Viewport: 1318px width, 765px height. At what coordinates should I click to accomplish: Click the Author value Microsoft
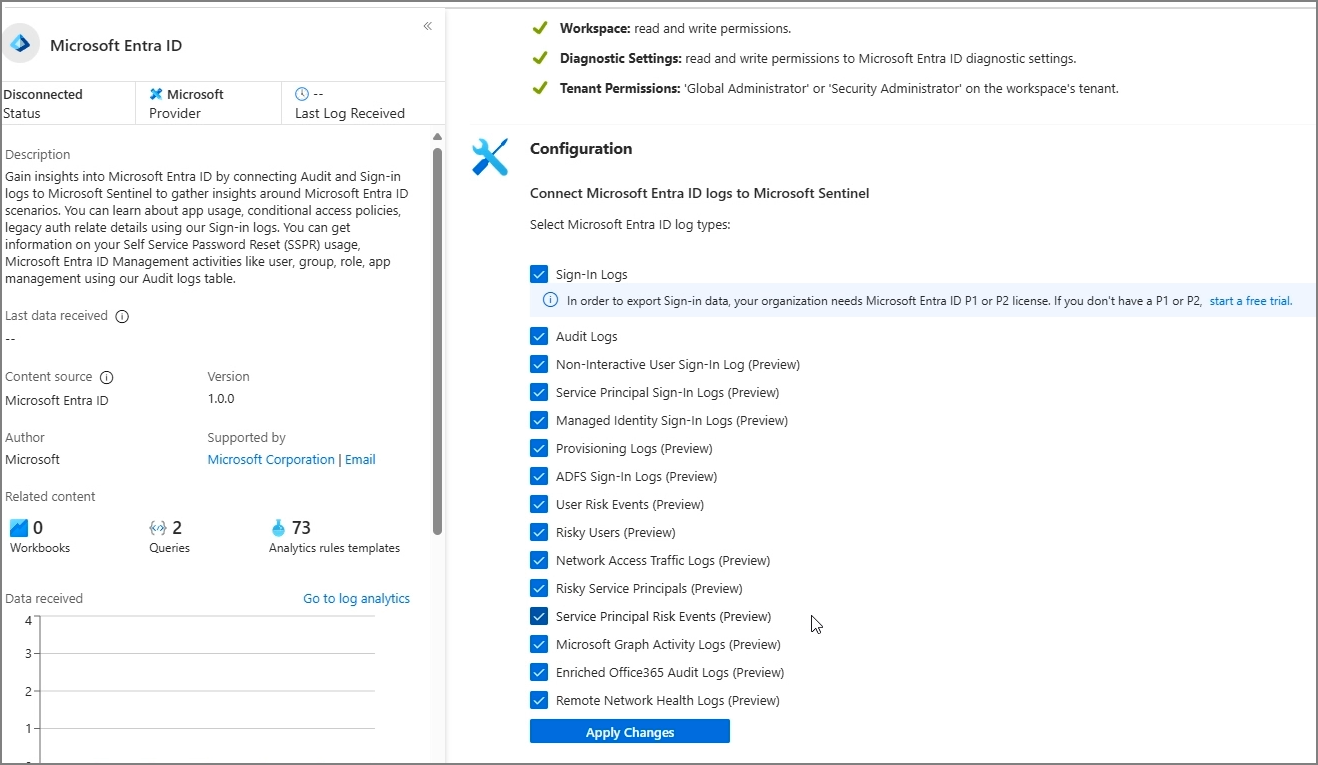coord(32,459)
